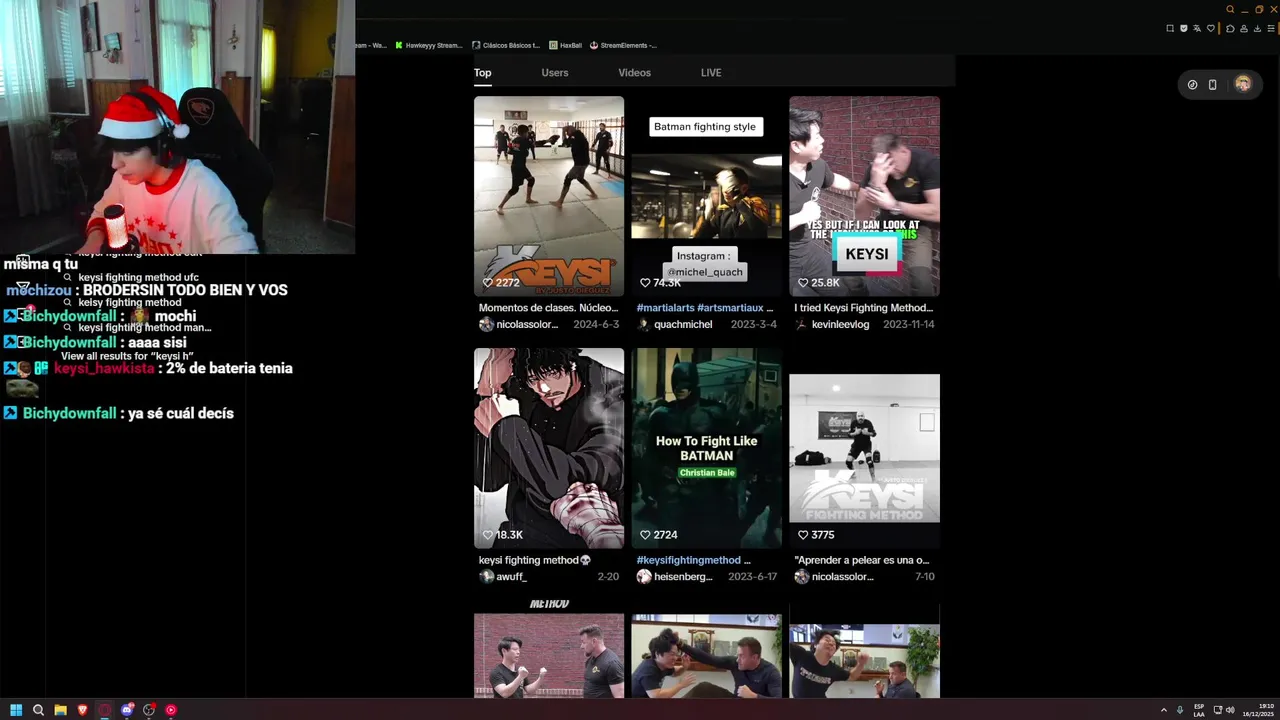
Task: Open the Batman fighting style video
Action: (x=706, y=196)
